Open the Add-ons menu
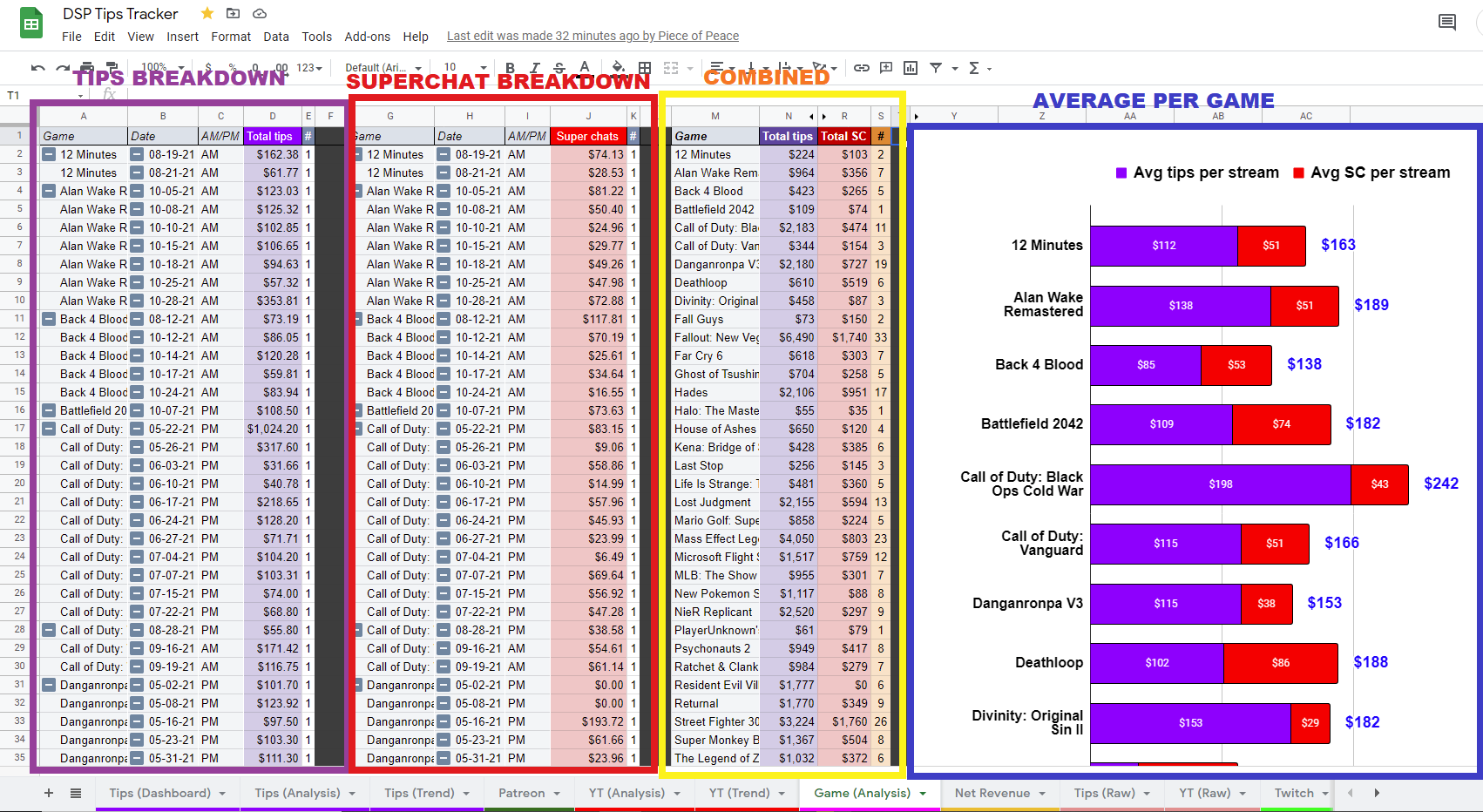Viewport: 1483px width, 812px height. (x=367, y=37)
